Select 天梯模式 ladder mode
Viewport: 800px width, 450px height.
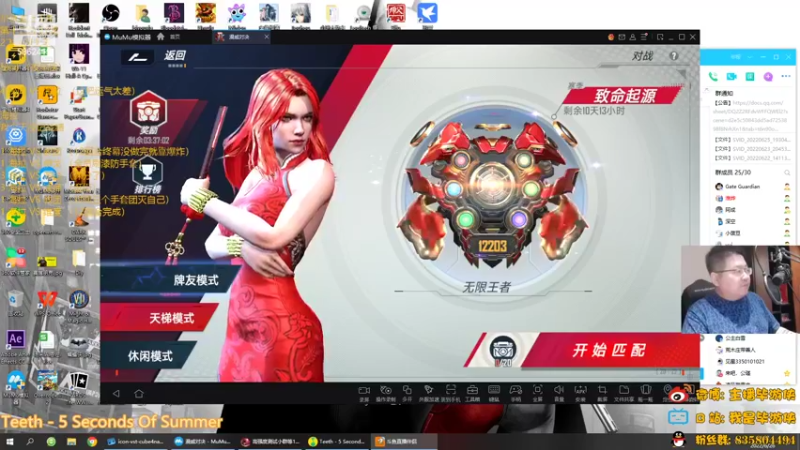(x=171, y=318)
